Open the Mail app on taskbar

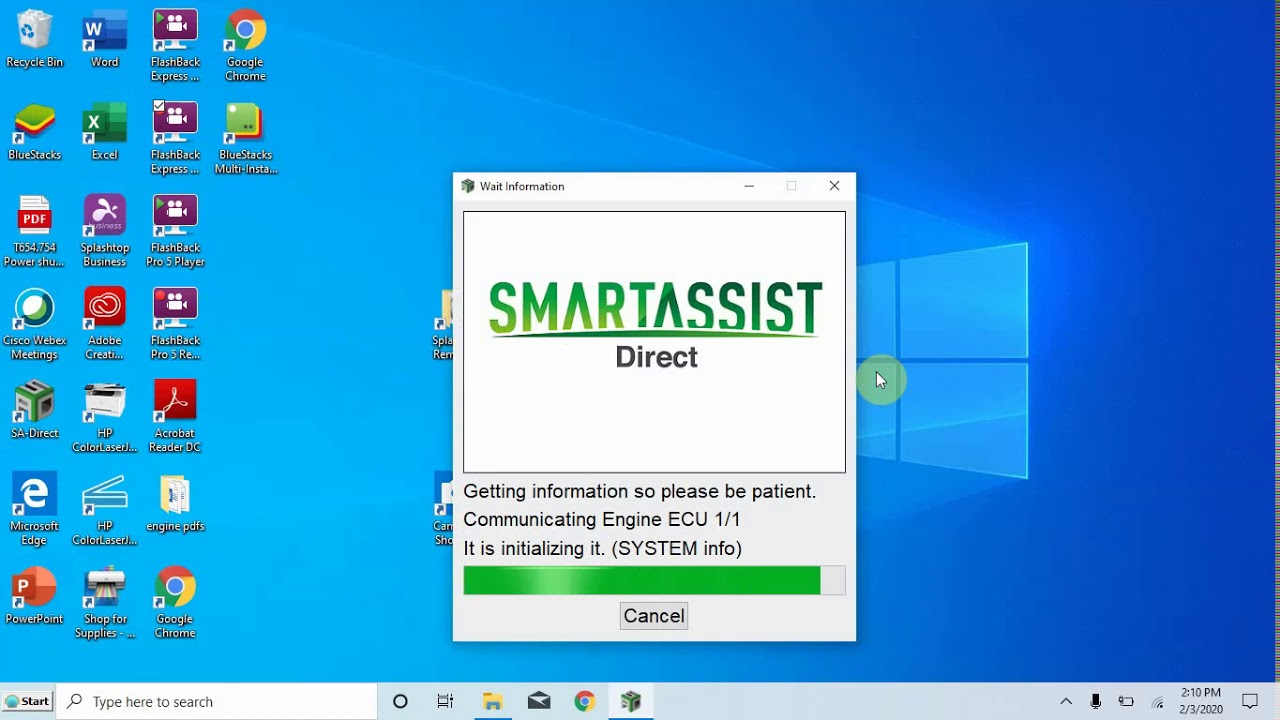539,701
